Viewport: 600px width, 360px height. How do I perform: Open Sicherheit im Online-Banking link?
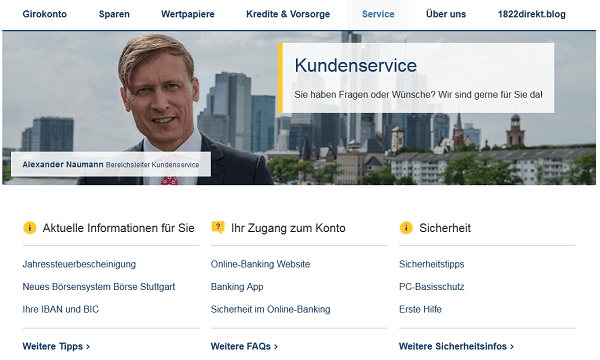point(270,309)
